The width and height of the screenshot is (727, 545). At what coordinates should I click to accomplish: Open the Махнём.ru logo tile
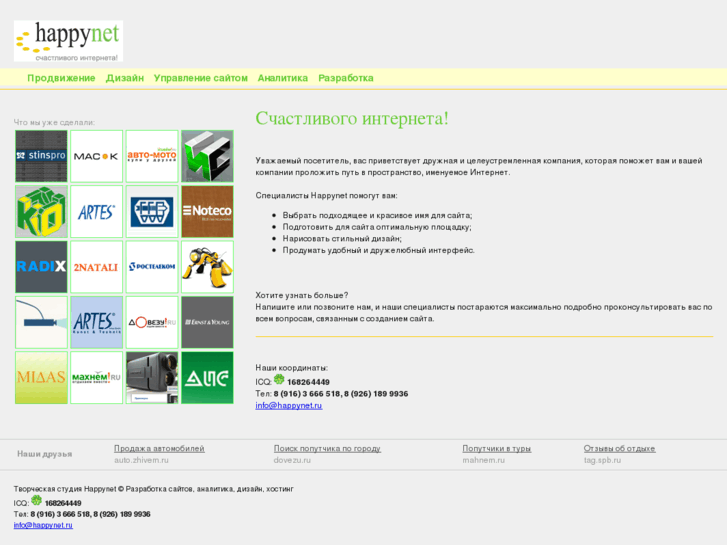(x=96, y=378)
